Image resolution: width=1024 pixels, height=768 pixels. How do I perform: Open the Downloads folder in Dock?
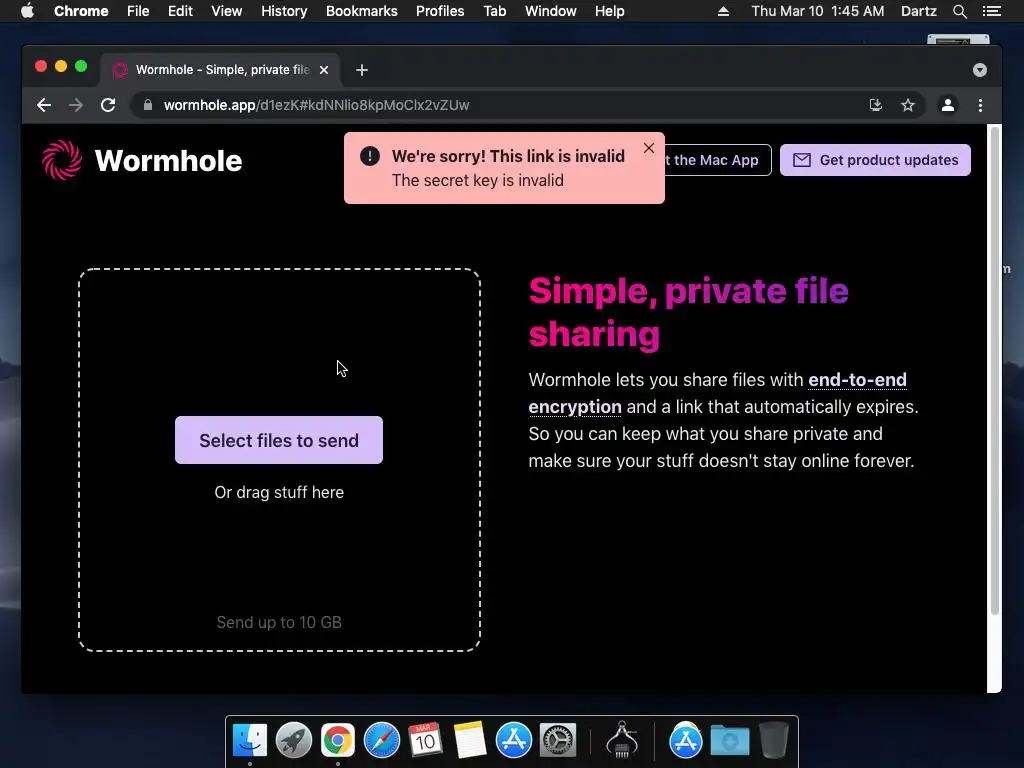[729, 741]
